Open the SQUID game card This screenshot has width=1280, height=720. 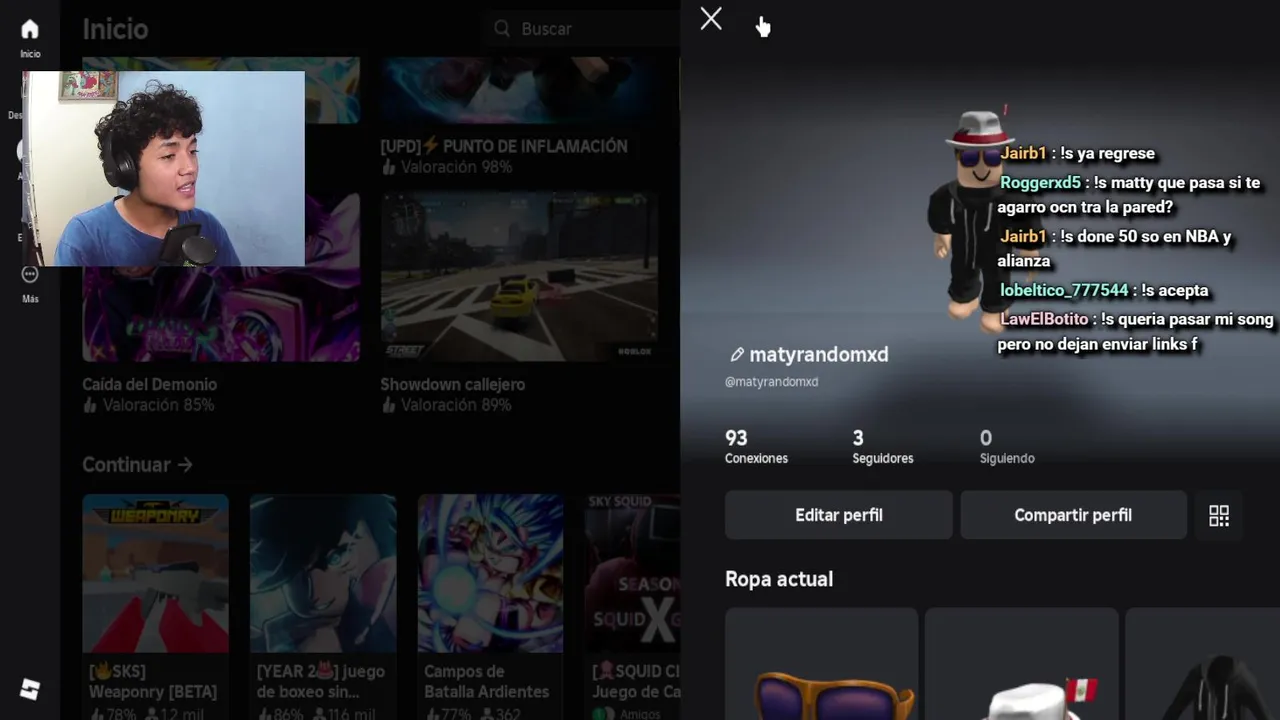633,607
